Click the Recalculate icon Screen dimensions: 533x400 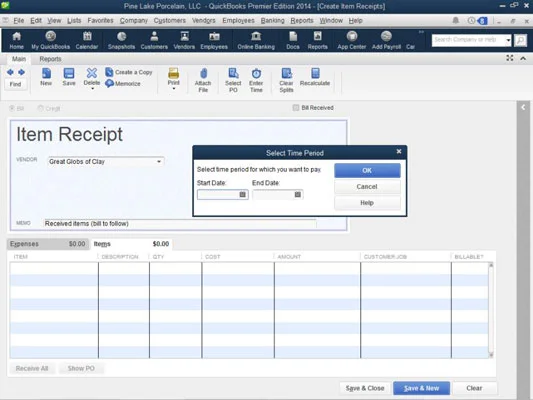click(x=315, y=77)
